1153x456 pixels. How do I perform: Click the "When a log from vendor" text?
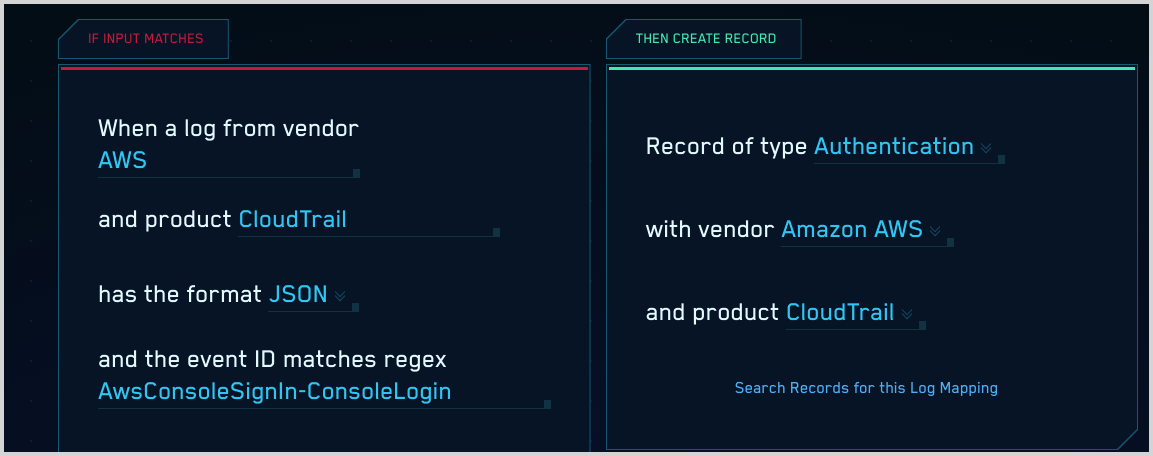click(229, 129)
